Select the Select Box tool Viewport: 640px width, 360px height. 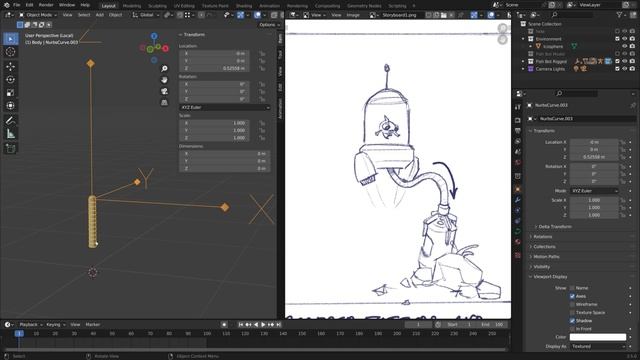point(11,39)
